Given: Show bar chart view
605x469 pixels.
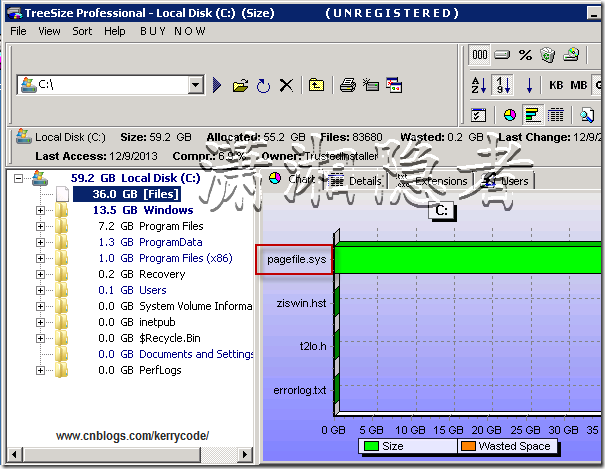Looking at the screenshot, I should (532, 115).
